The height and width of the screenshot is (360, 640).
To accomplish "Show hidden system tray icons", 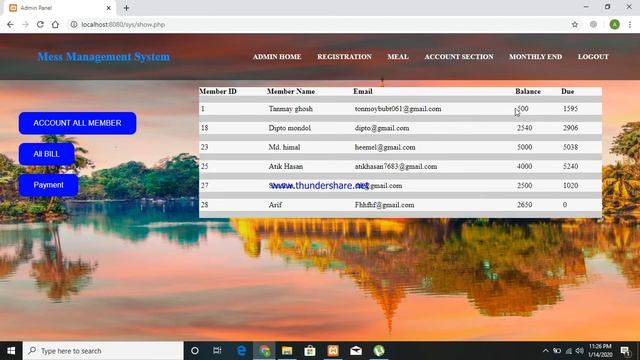I will pos(545,351).
